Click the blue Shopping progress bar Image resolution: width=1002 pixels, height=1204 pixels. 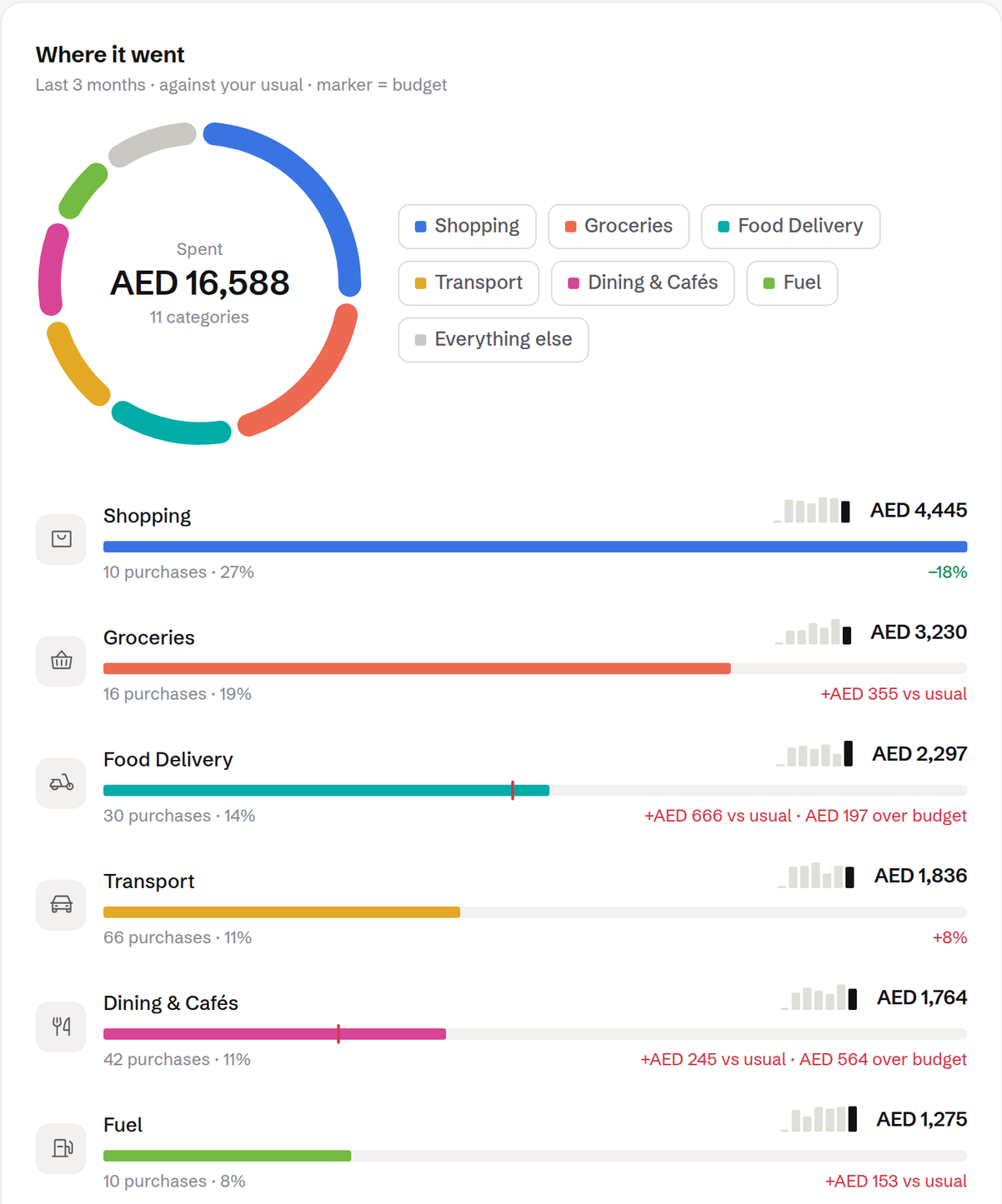click(x=535, y=547)
